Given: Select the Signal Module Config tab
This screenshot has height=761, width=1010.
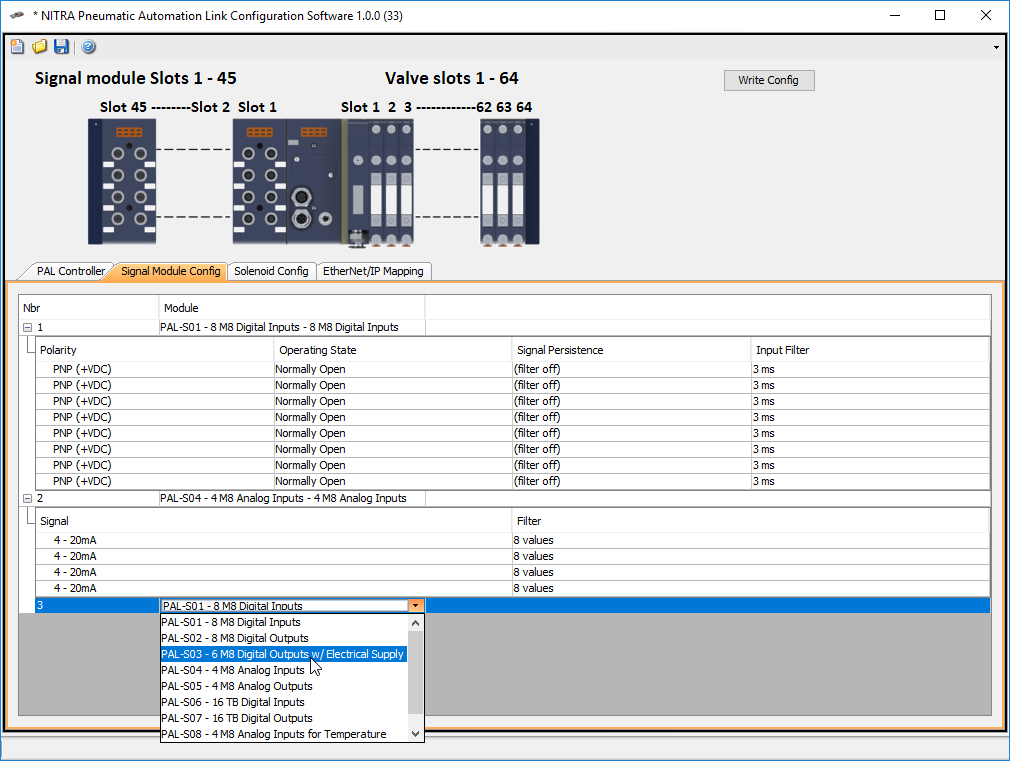Looking at the screenshot, I should tap(170, 271).
